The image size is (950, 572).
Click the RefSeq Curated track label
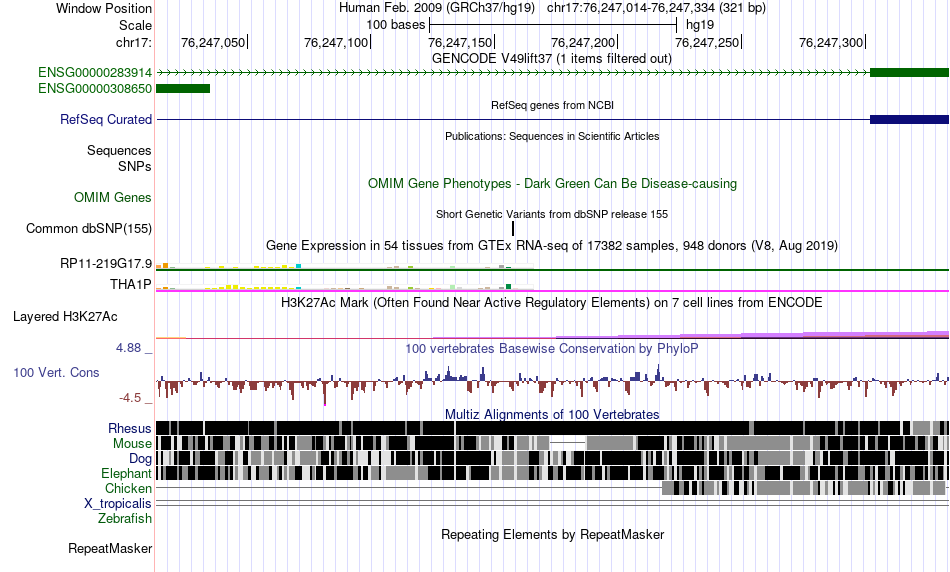click(106, 119)
